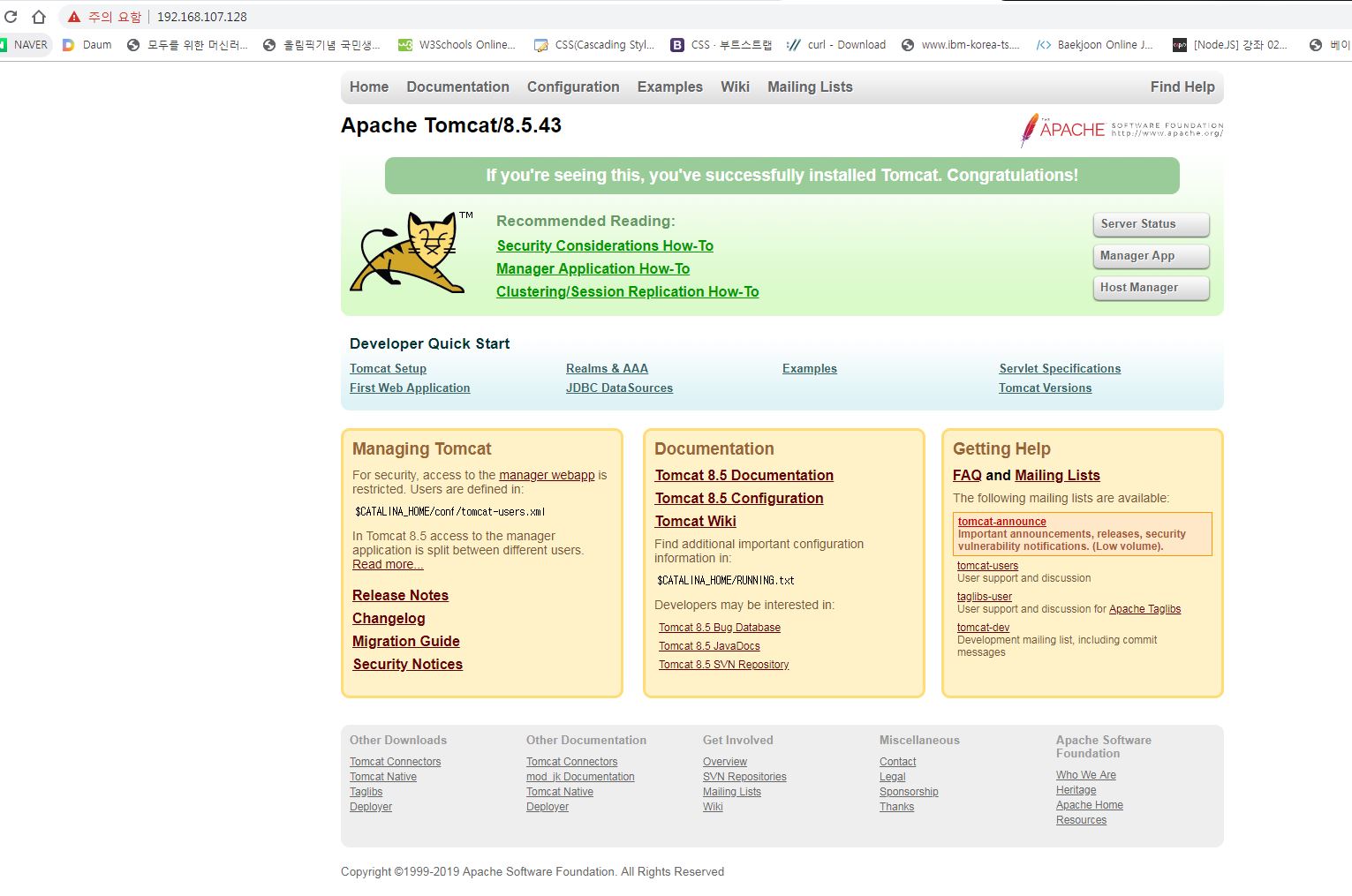Open the tomcat-dev mailing list link
This screenshot has height=896, width=1352.
tap(983, 628)
